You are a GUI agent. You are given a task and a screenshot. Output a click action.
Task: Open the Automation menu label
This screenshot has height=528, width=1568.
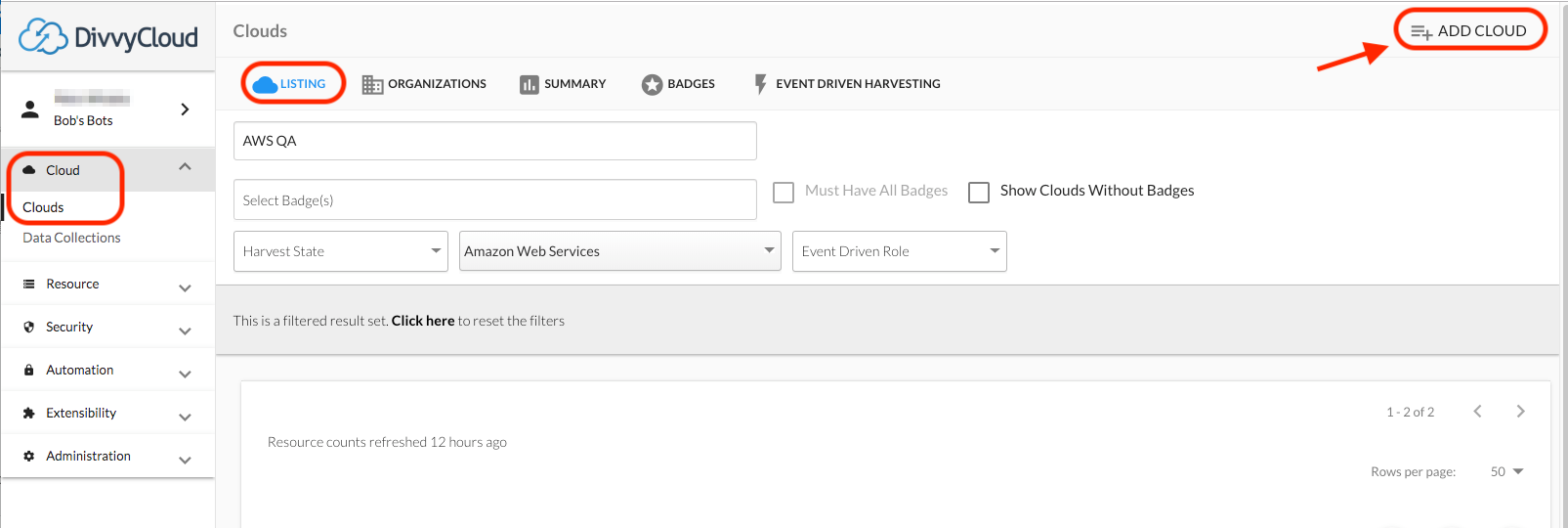(80, 370)
